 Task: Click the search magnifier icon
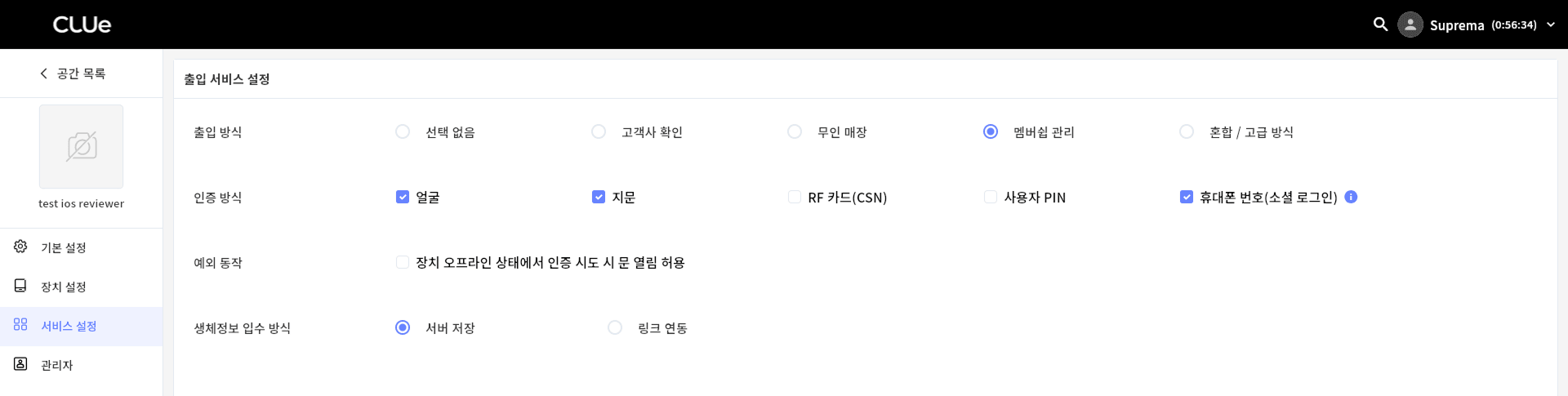tap(1380, 24)
